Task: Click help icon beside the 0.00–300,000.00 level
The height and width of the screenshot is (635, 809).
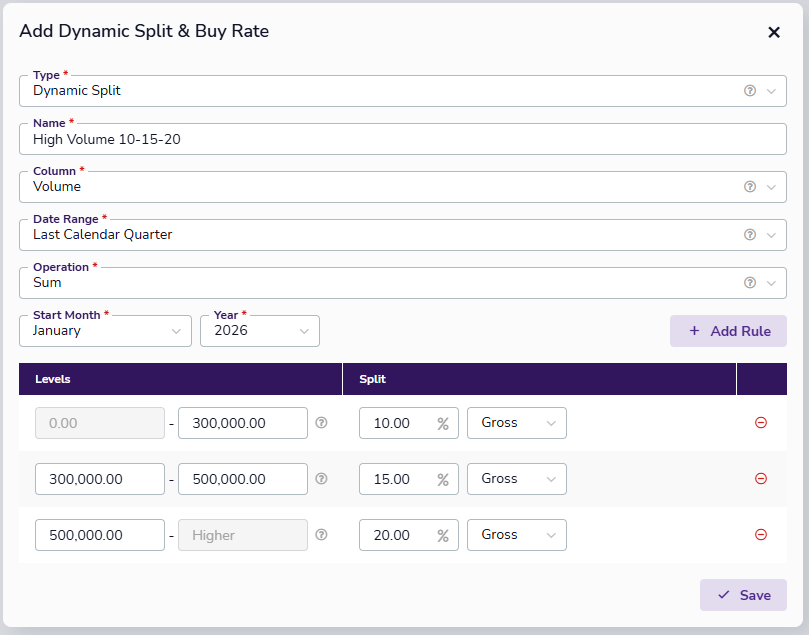Action: pos(321,423)
